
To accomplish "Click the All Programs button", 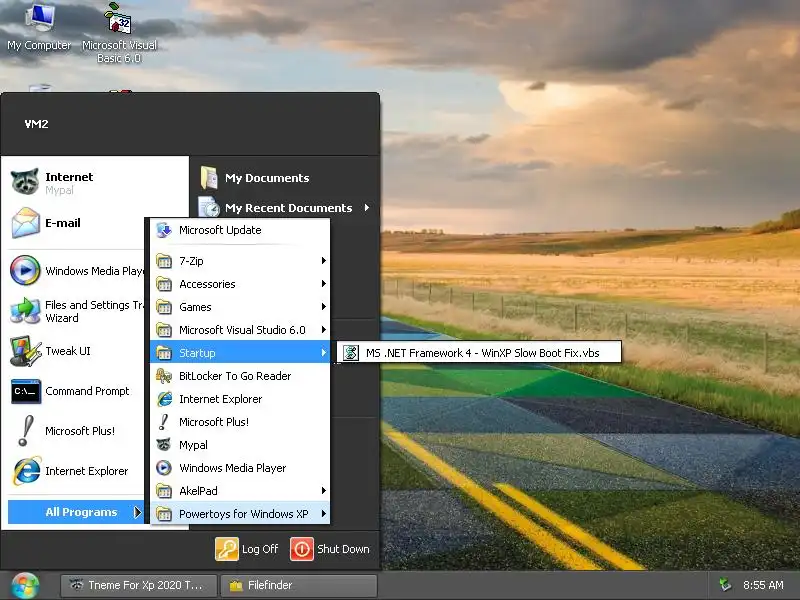I will coord(76,512).
